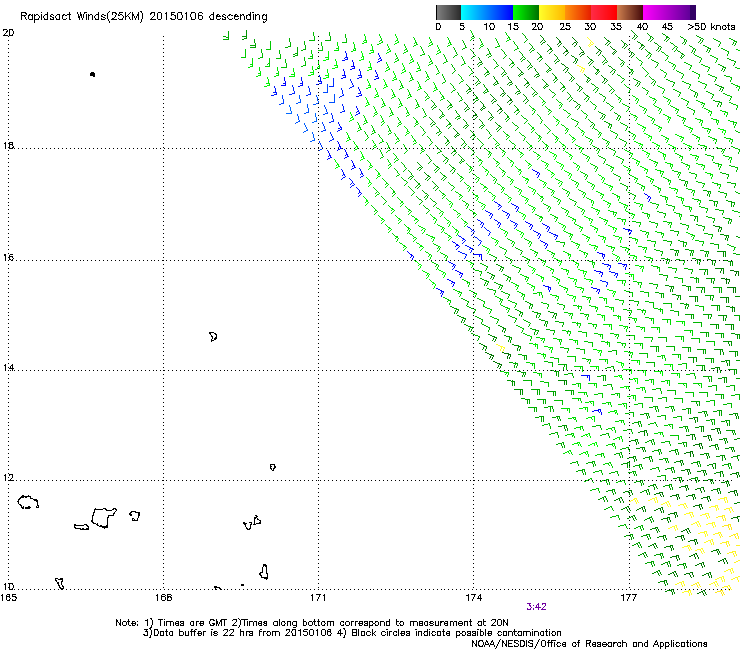
Task: Click the brown 35-40 knots color bar segment
Action: pyautogui.click(x=630, y=12)
